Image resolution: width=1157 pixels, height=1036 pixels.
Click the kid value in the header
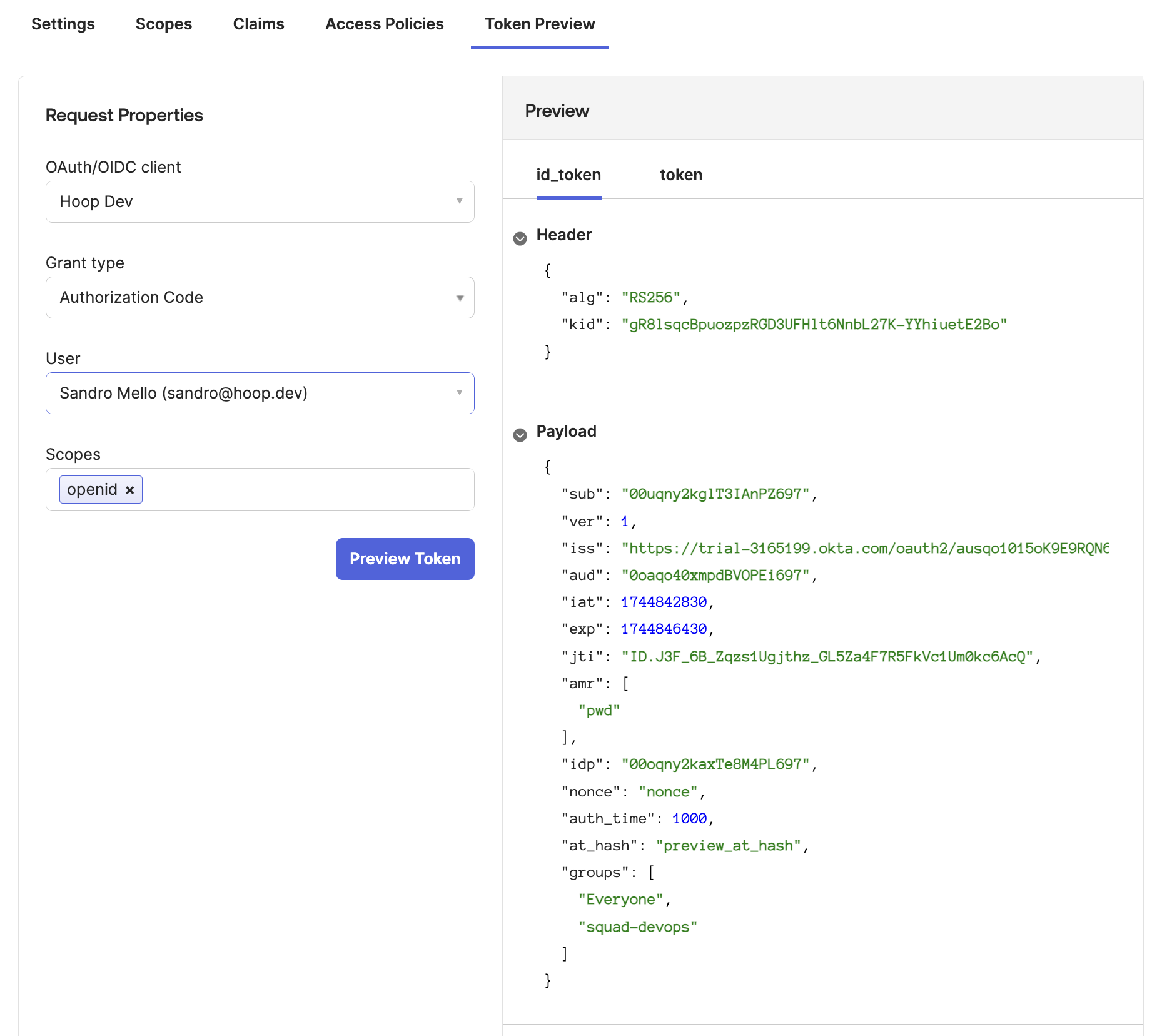tap(814, 325)
